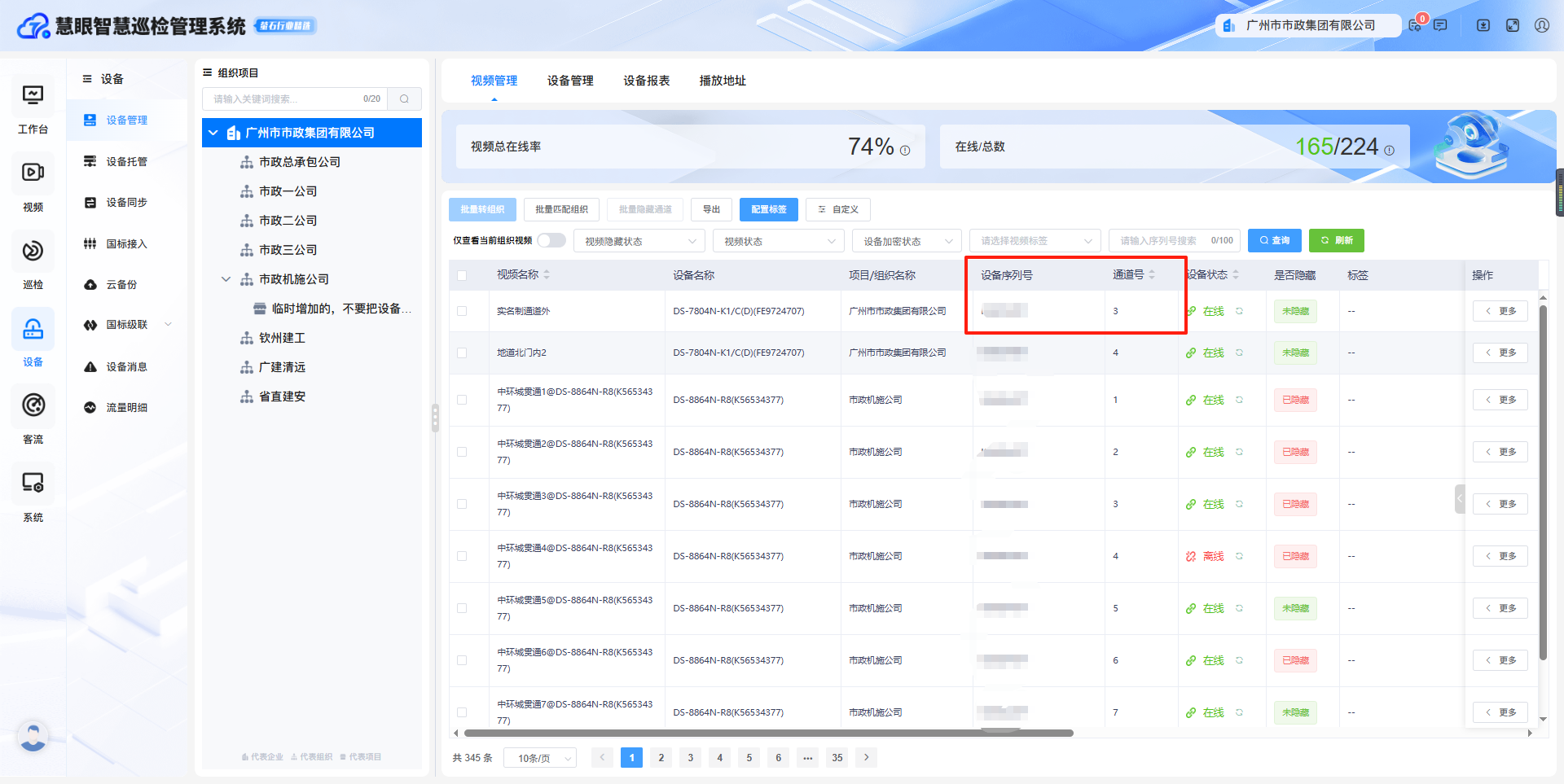Click the search icon in organization panel
1564x784 pixels.
coord(404,99)
